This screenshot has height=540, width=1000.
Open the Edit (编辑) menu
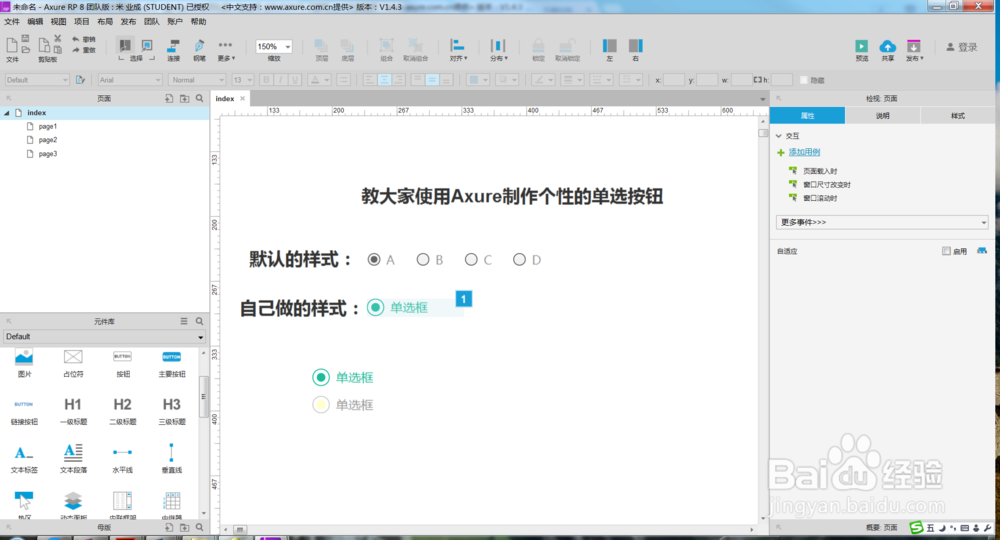click(x=35, y=22)
